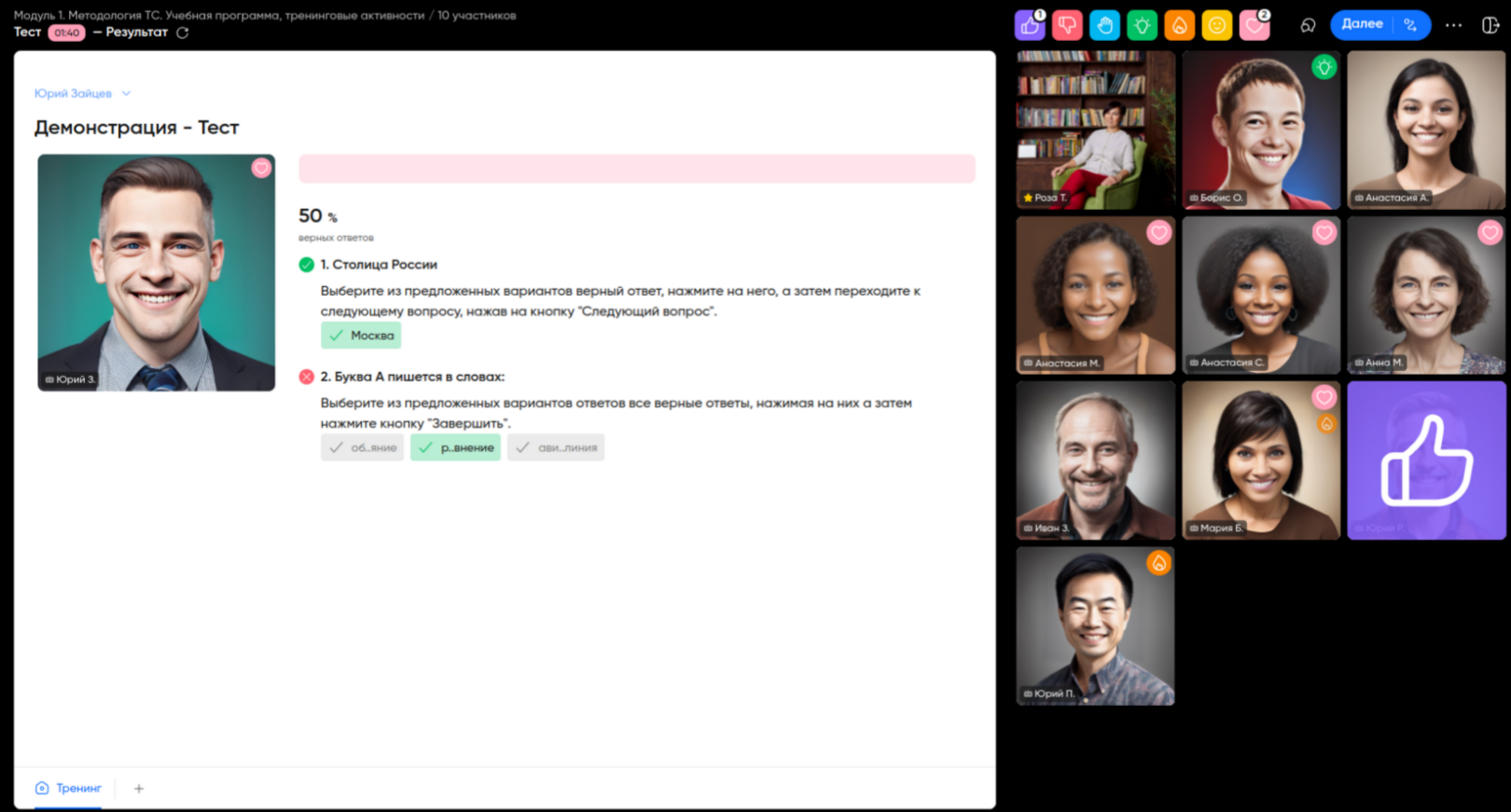Send the green lightbulb idea reaction

pyautogui.click(x=1142, y=25)
